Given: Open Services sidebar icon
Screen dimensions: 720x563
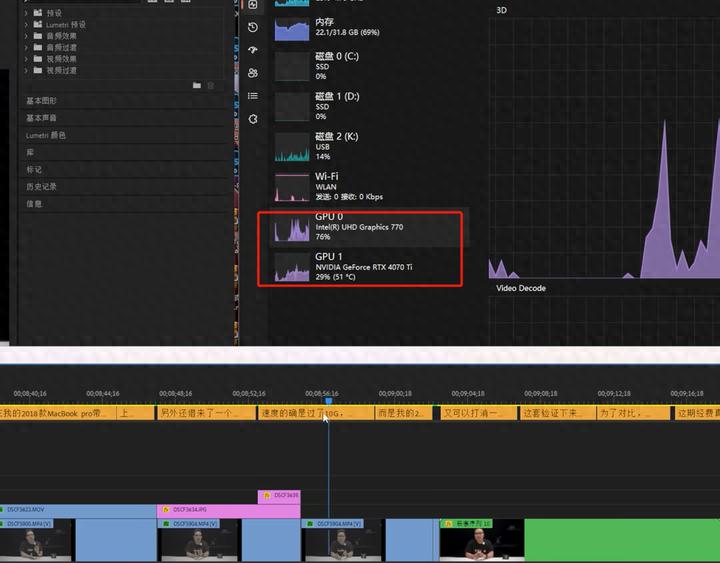Looking at the screenshot, I should tap(253, 119).
